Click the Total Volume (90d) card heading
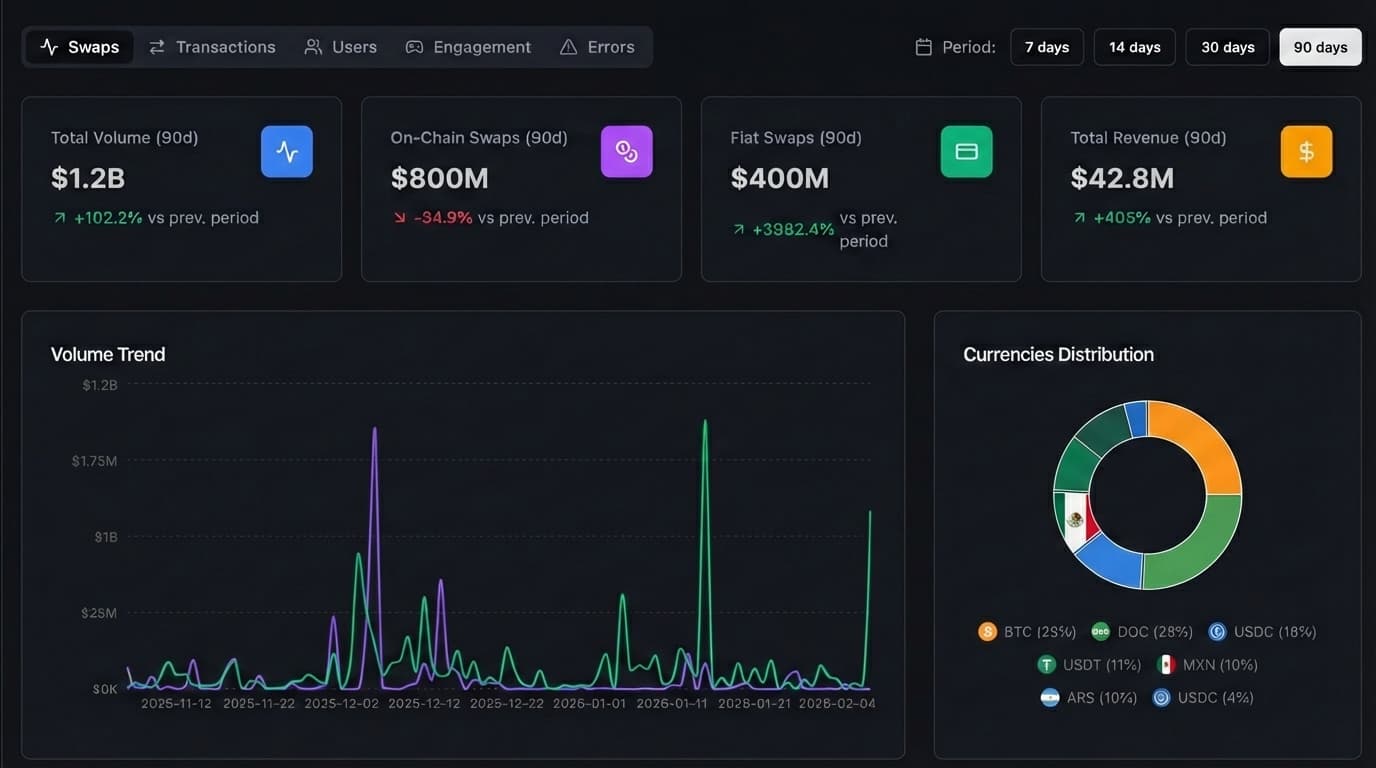Image resolution: width=1376 pixels, height=768 pixels. (125, 138)
